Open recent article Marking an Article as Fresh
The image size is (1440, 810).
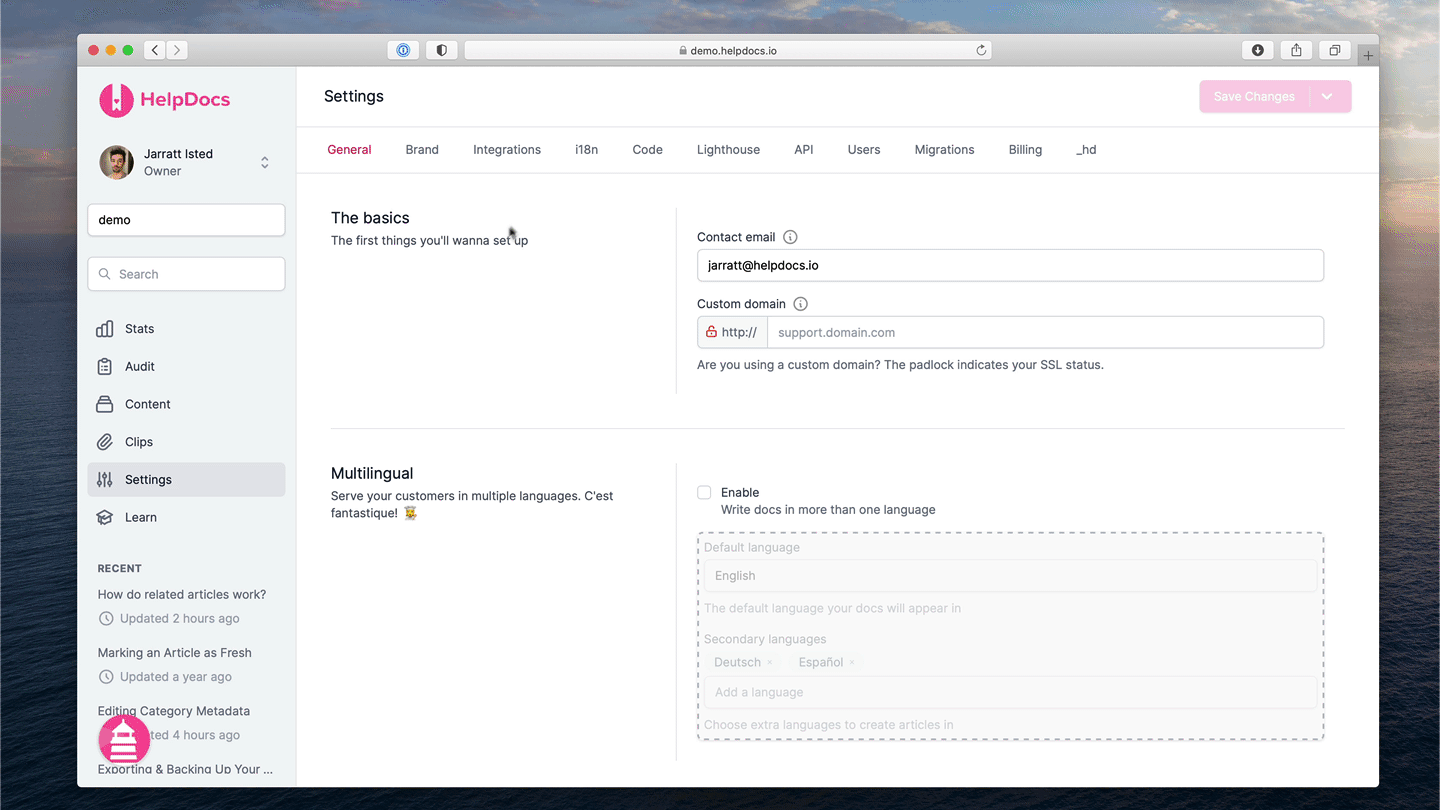pyautogui.click(x=174, y=653)
